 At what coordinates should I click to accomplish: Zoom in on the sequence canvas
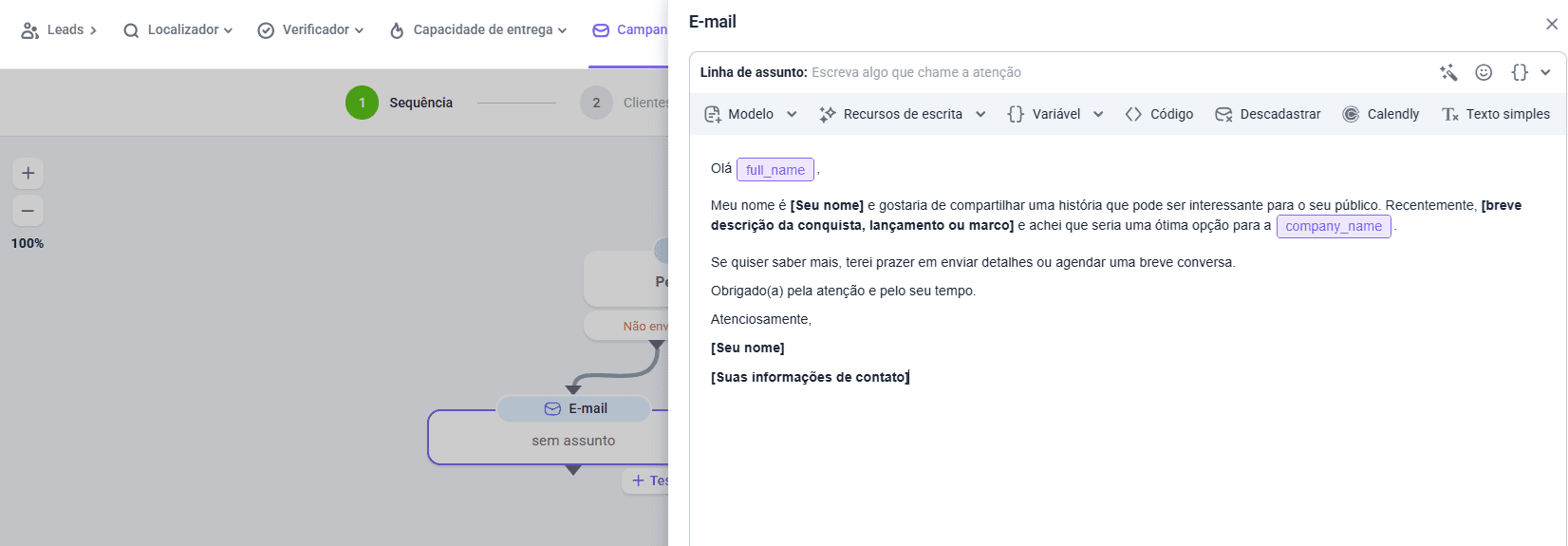28,173
